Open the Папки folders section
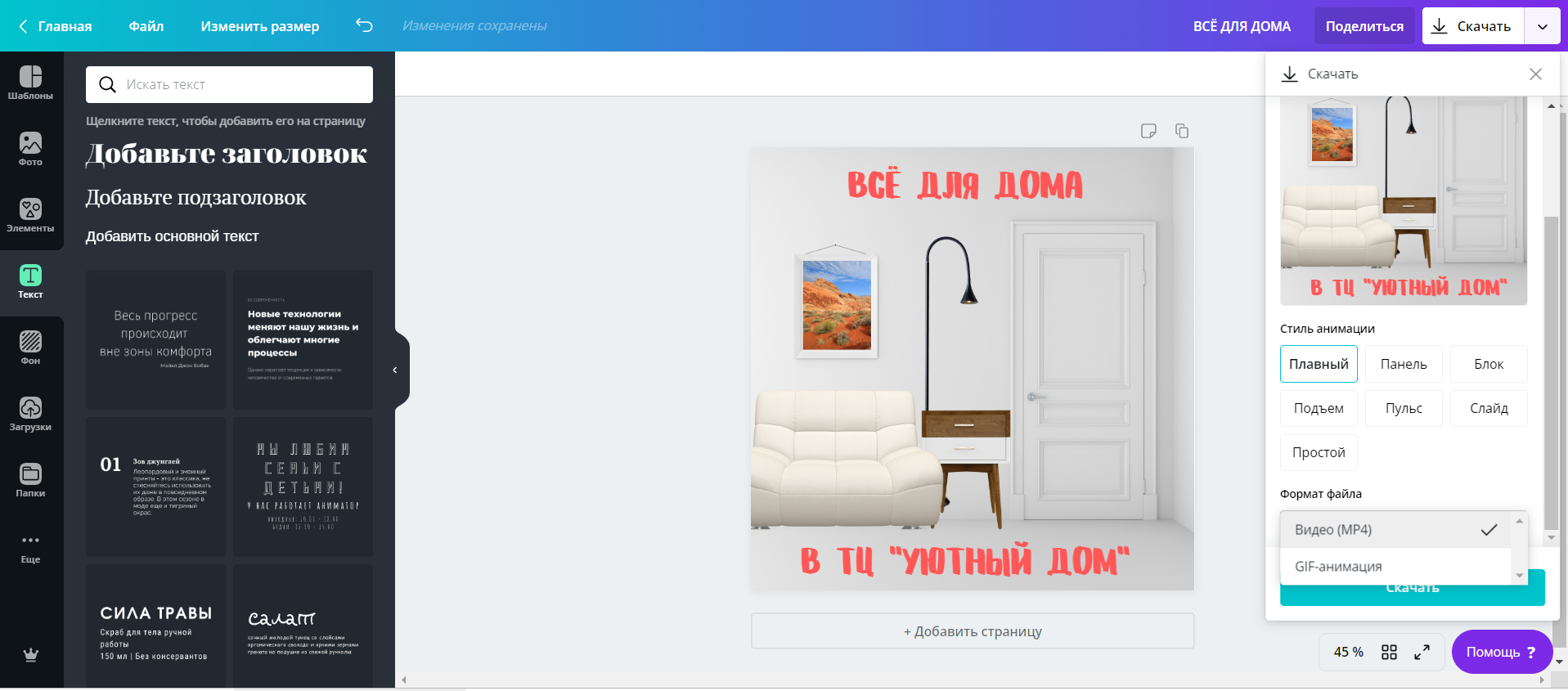Screen dimensions: 1568x691 click(x=30, y=481)
